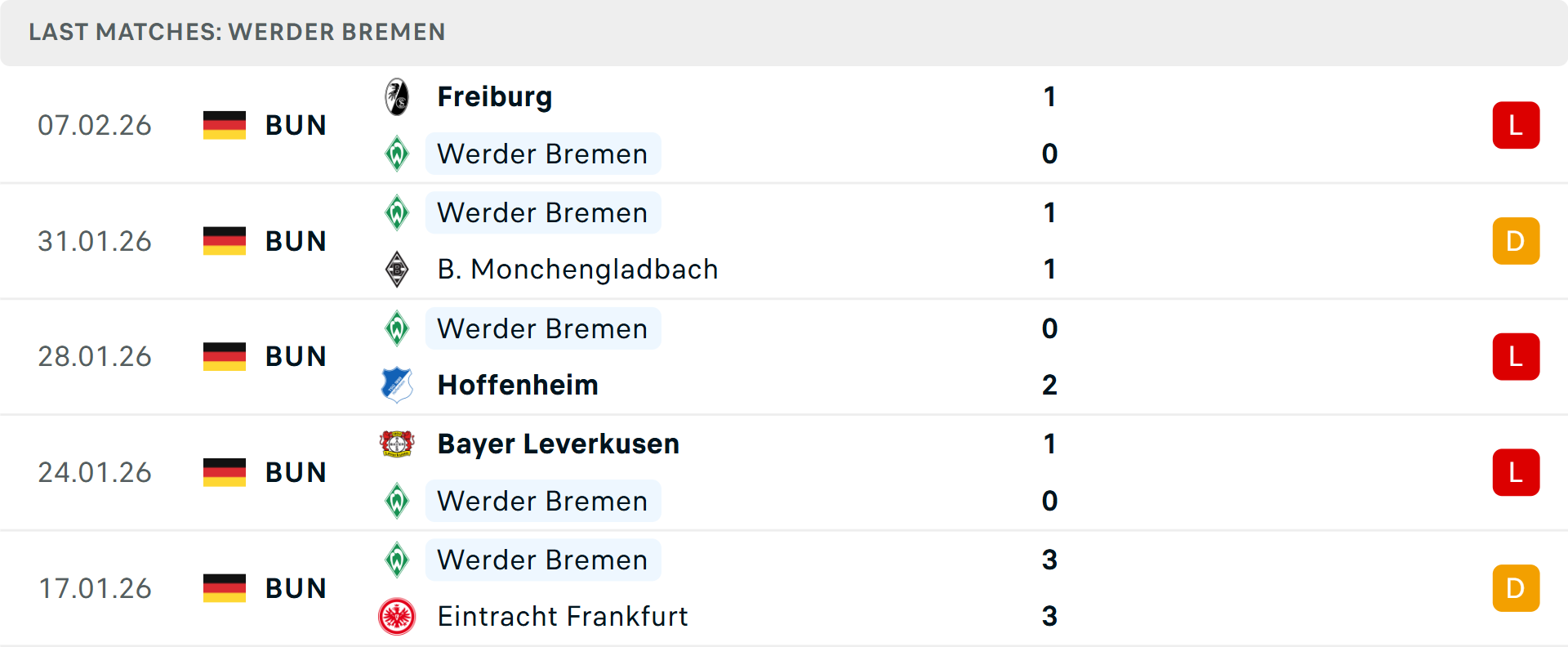Click the Eintracht Frankfurt club logo
The width and height of the screenshot is (1568, 647).
(398, 617)
